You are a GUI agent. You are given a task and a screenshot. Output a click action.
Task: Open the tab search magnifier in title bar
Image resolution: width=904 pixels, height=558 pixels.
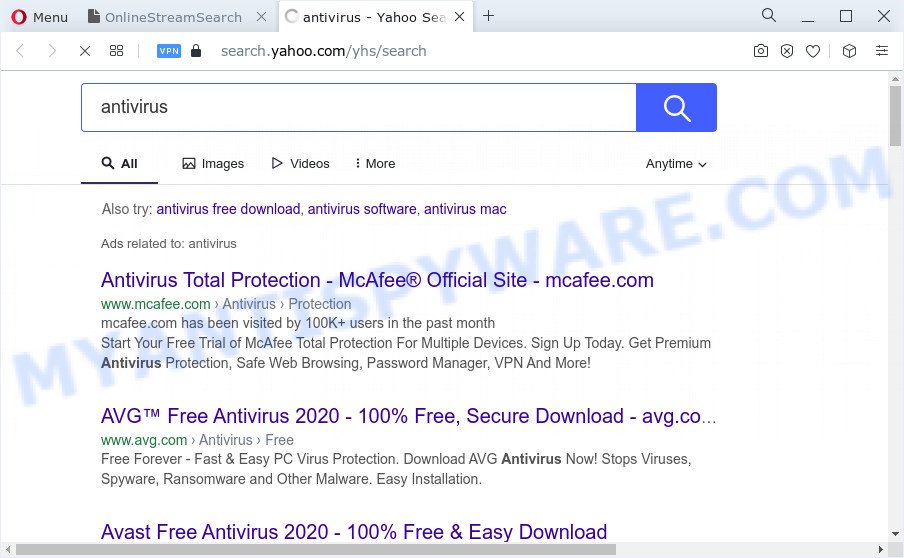tap(769, 16)
